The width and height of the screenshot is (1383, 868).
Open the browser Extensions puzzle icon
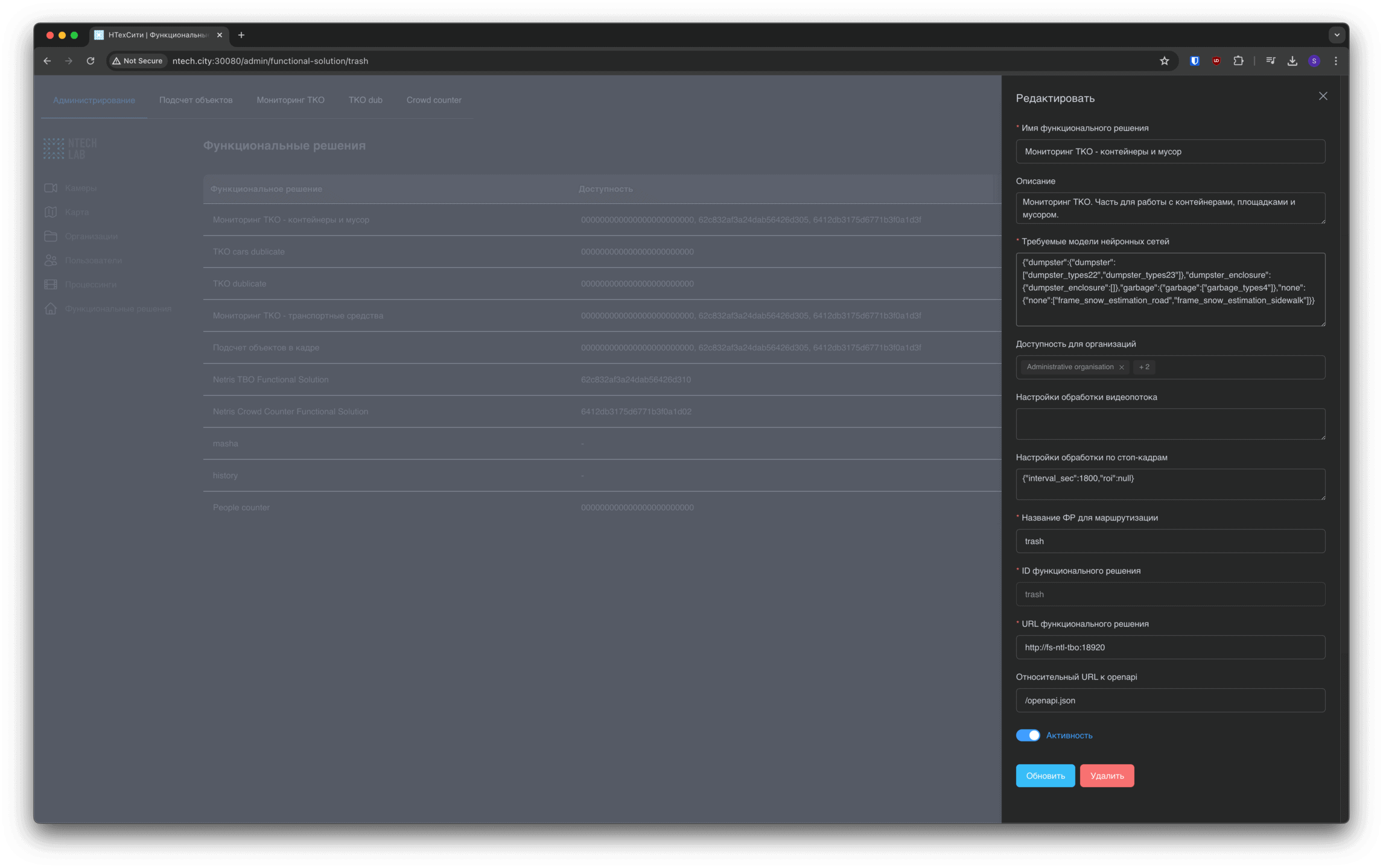click(x=1238, y=61)
